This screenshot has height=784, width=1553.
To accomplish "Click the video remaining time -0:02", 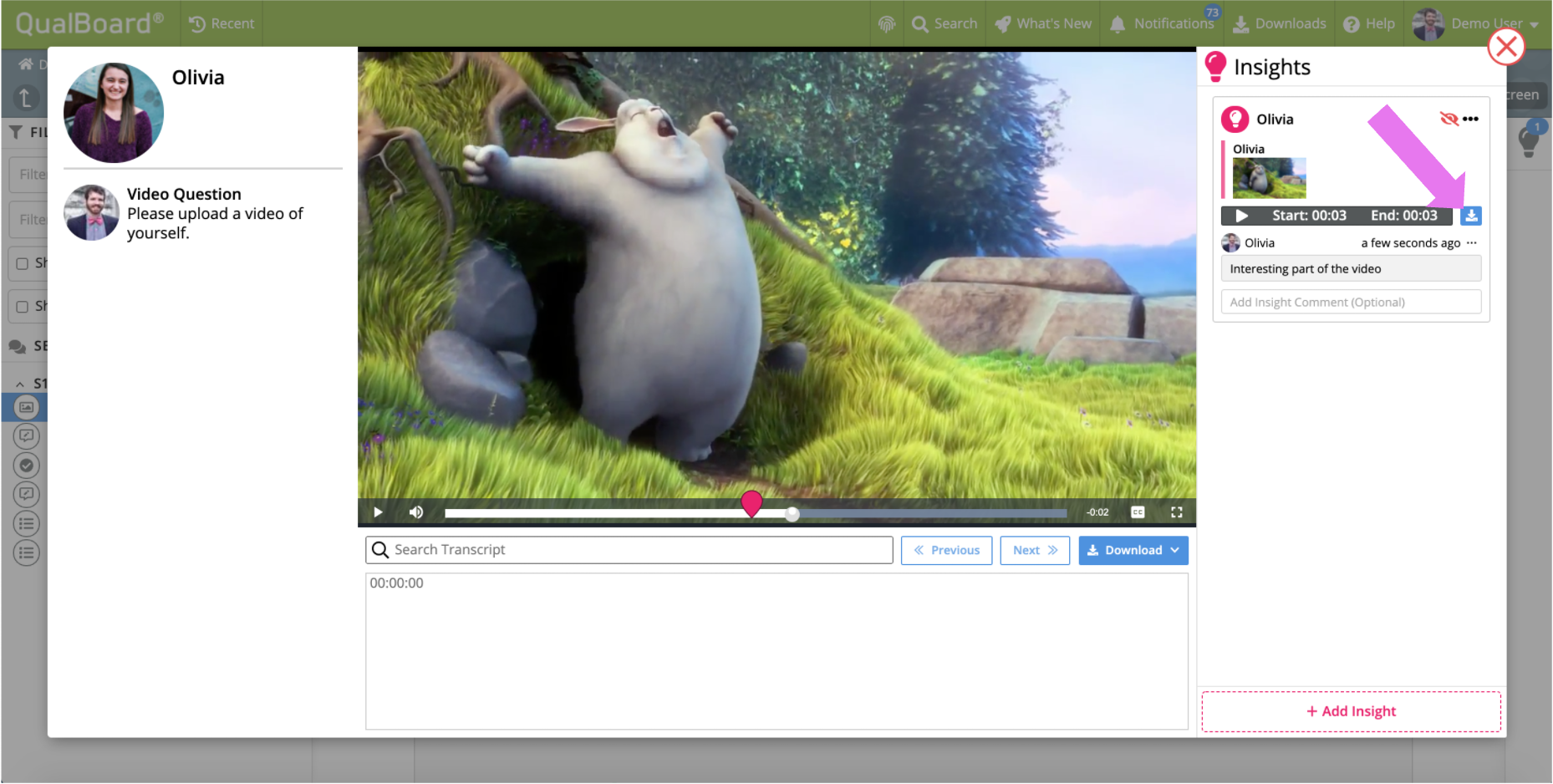I will pyautogui.click(x=1097, y=512).
